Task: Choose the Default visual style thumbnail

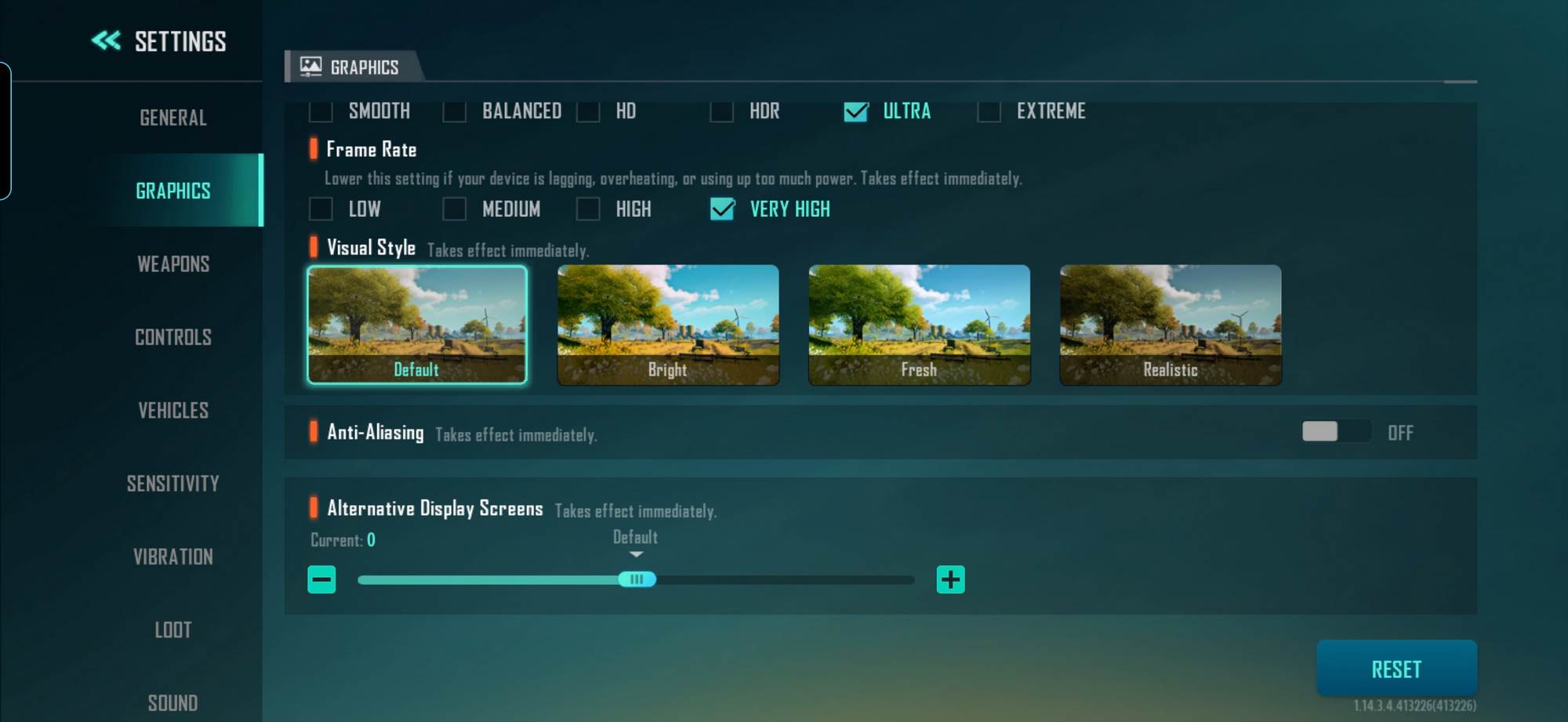Action: (x=417, y=325)
